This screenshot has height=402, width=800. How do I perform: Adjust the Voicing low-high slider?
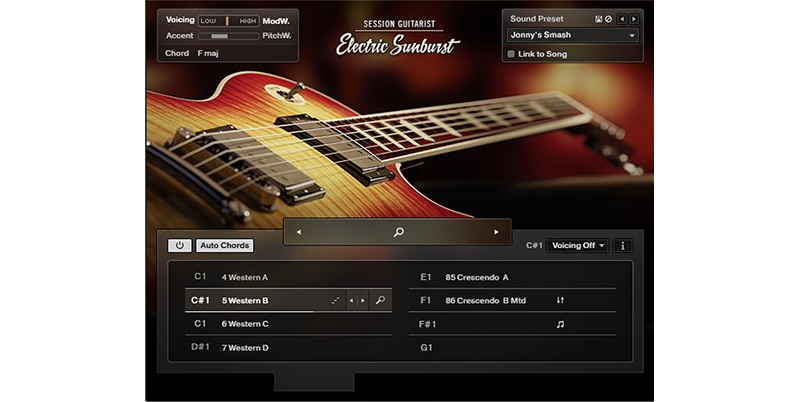pos(229,21)
